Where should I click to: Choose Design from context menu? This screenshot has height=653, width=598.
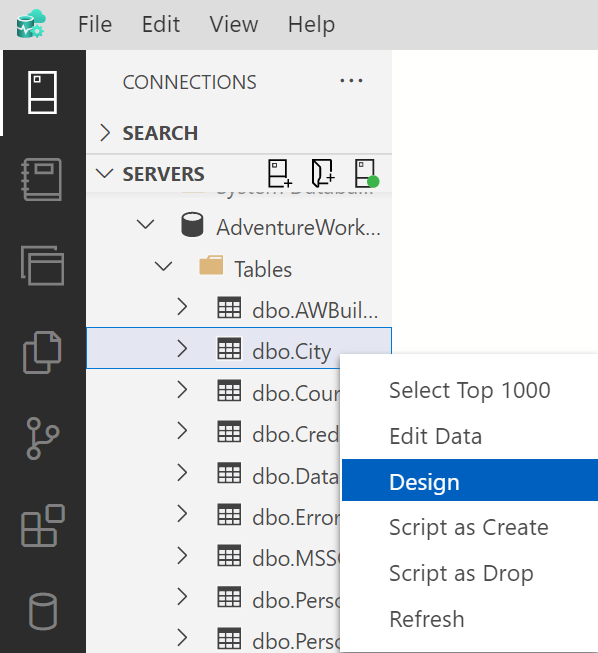point(470,480)
